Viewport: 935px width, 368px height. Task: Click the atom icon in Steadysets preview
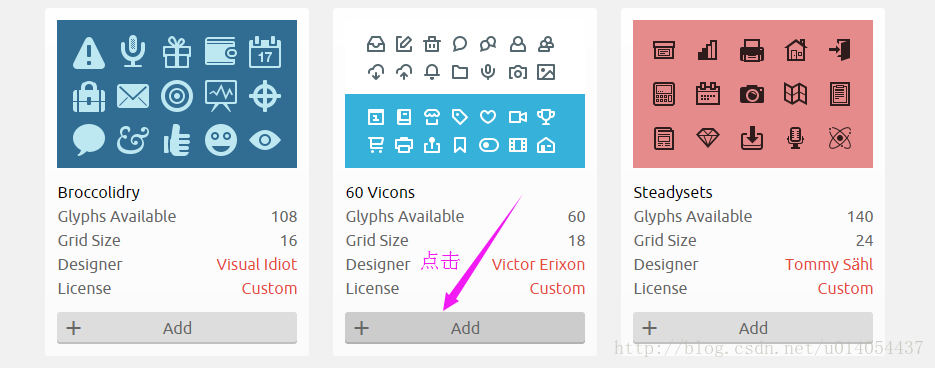click(x=840, y=138)
